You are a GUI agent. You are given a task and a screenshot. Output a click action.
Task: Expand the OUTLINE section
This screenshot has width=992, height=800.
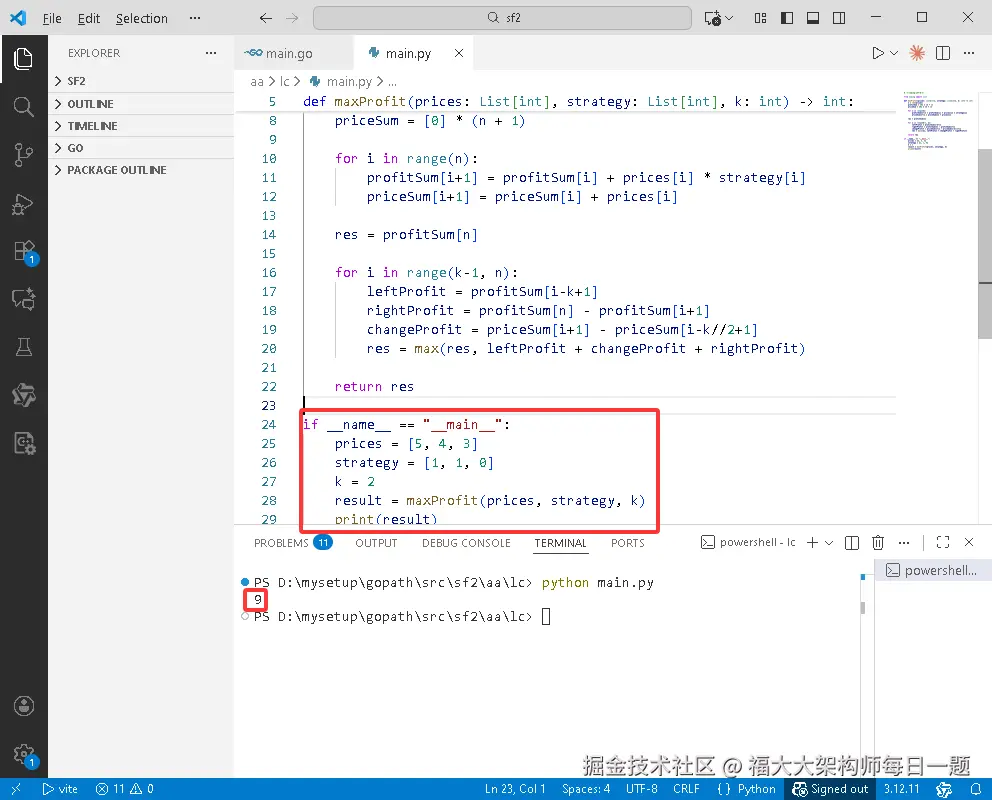(141, 104)
